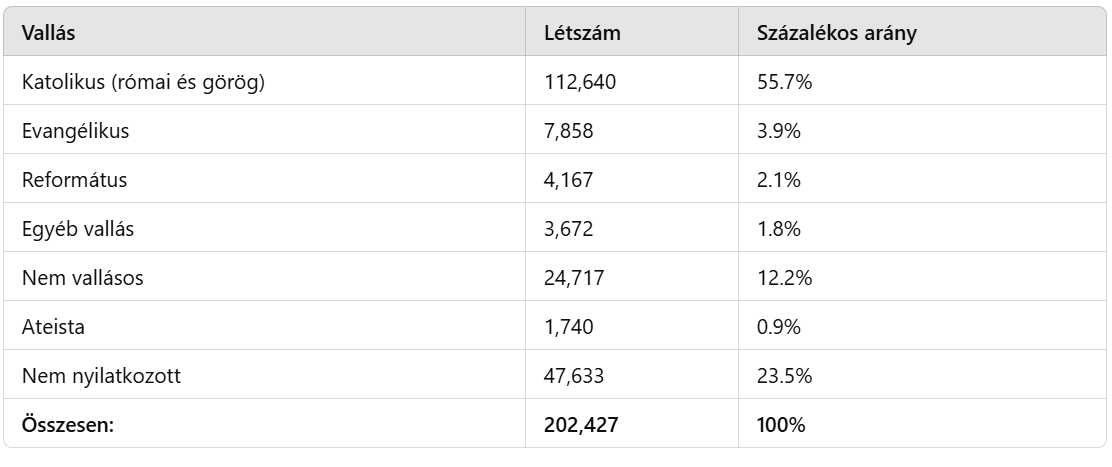Select the 112,640 headcount value
Viewport: 1112px width, 467px height.
[579, 81]
